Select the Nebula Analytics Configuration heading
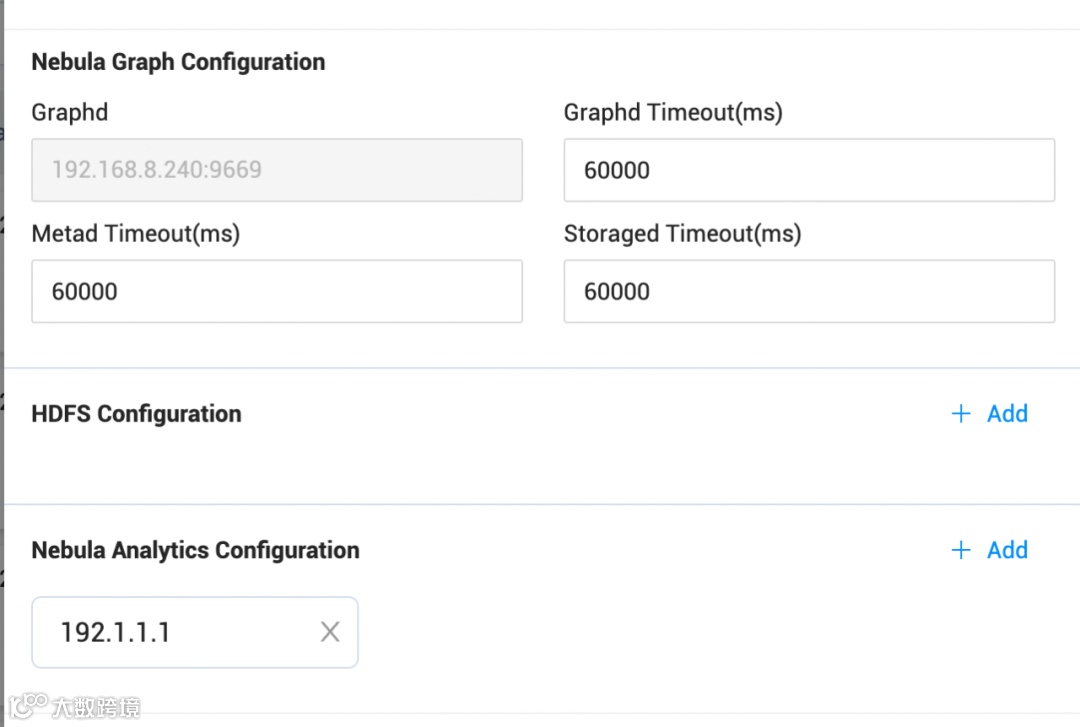 tap(195, 550)
